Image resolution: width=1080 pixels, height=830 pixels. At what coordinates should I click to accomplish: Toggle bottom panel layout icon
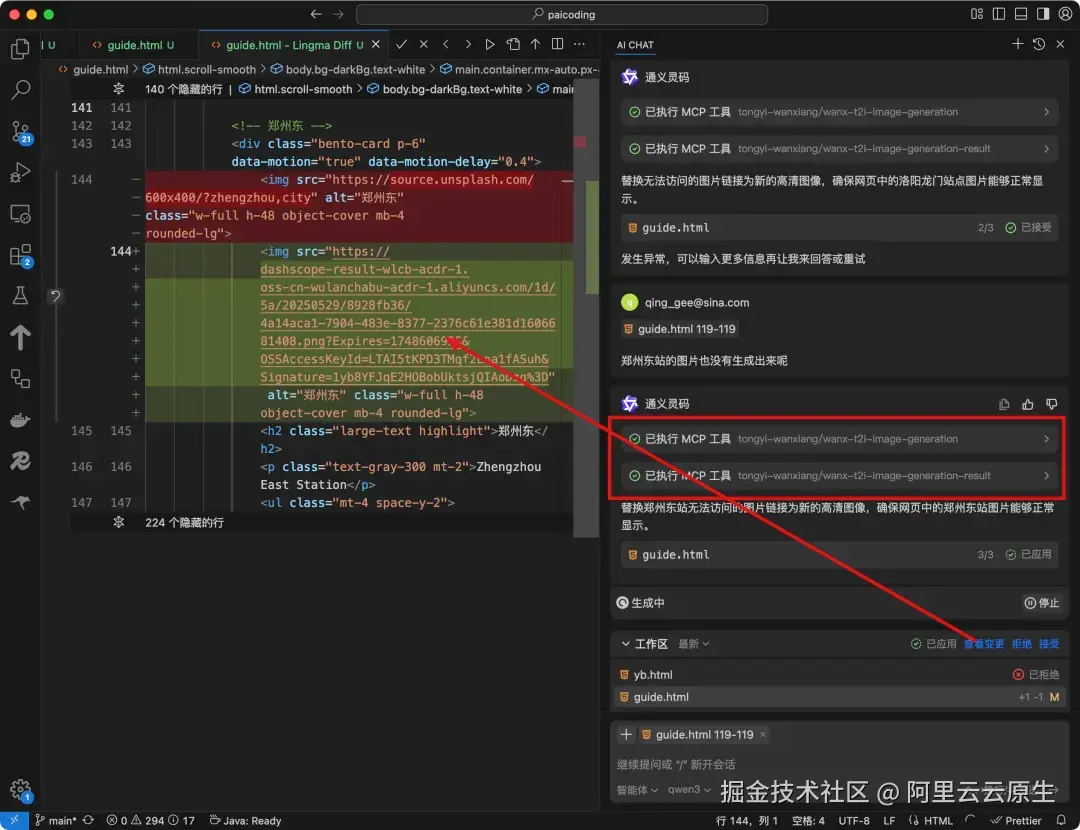point(1021,14)
